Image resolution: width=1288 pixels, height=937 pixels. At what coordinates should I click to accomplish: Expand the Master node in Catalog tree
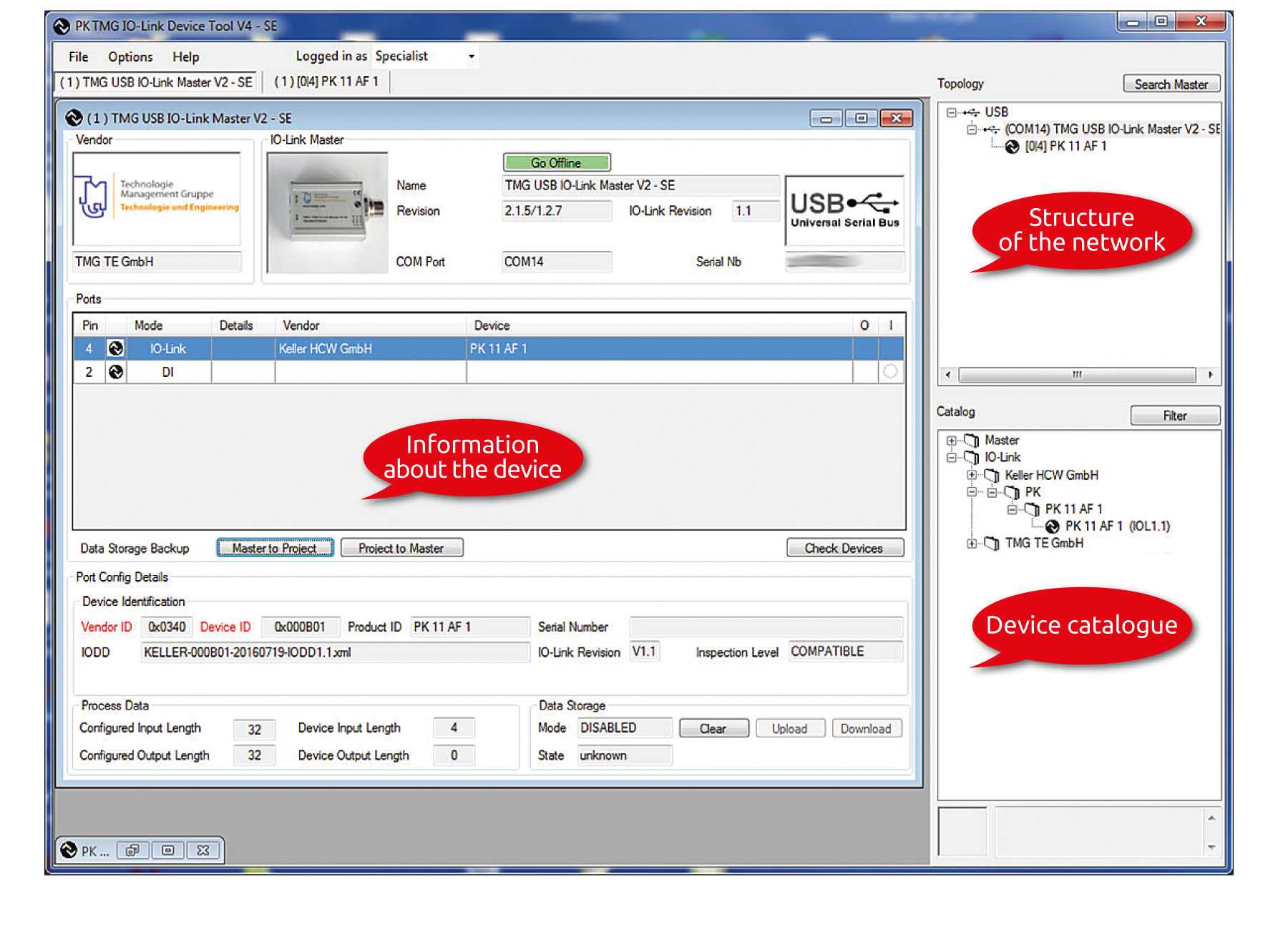951,441
